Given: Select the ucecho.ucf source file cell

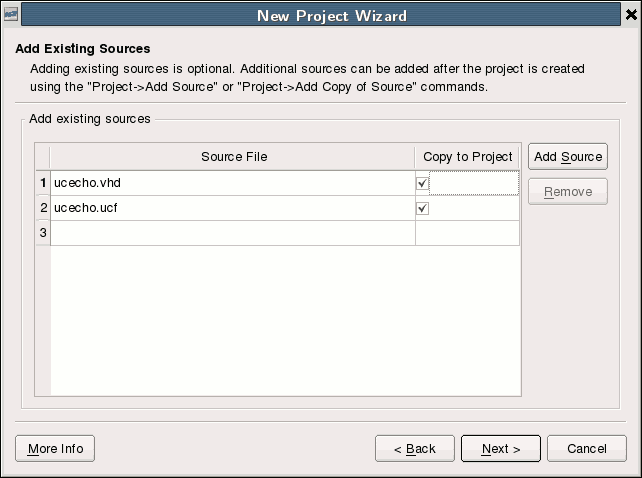Looking at the screenshot, I should click(233, 208).
